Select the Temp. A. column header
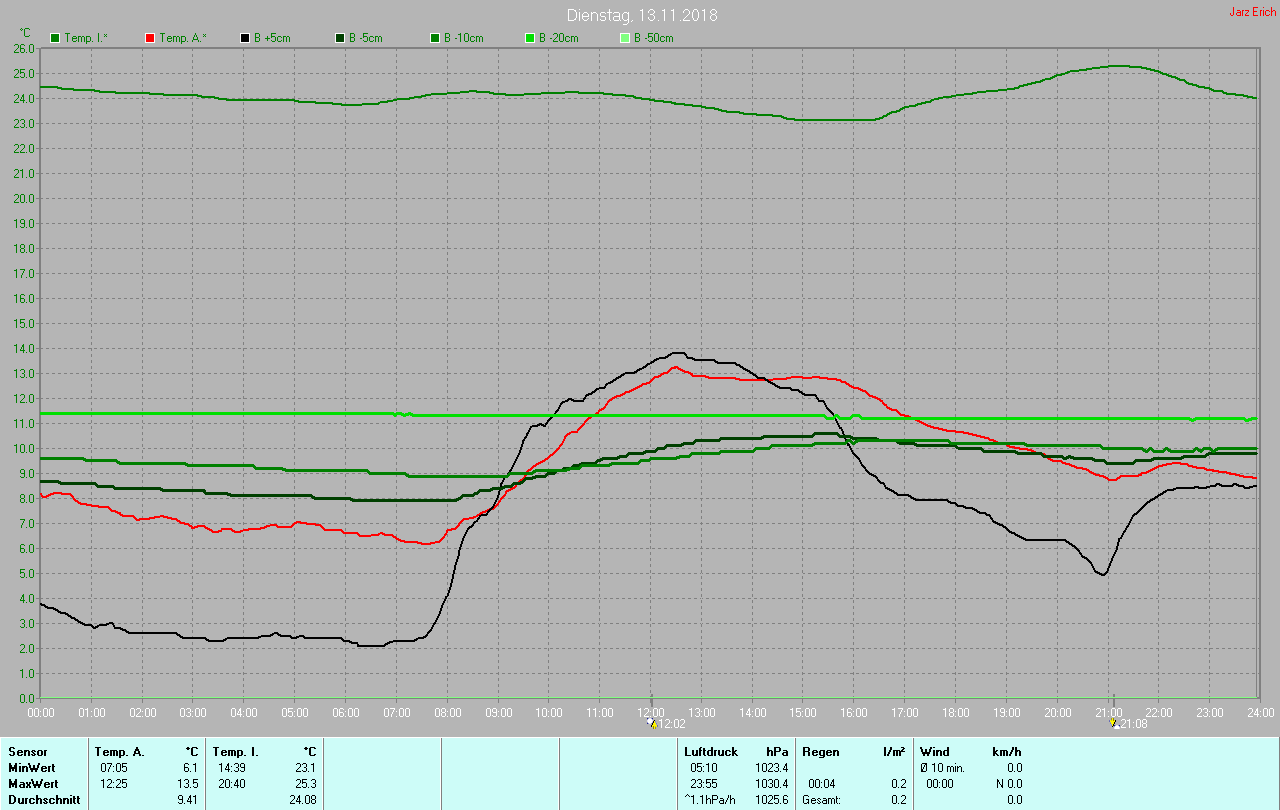Image resolution: width=1280 pixels, height=810 pixels. [119, 751]
